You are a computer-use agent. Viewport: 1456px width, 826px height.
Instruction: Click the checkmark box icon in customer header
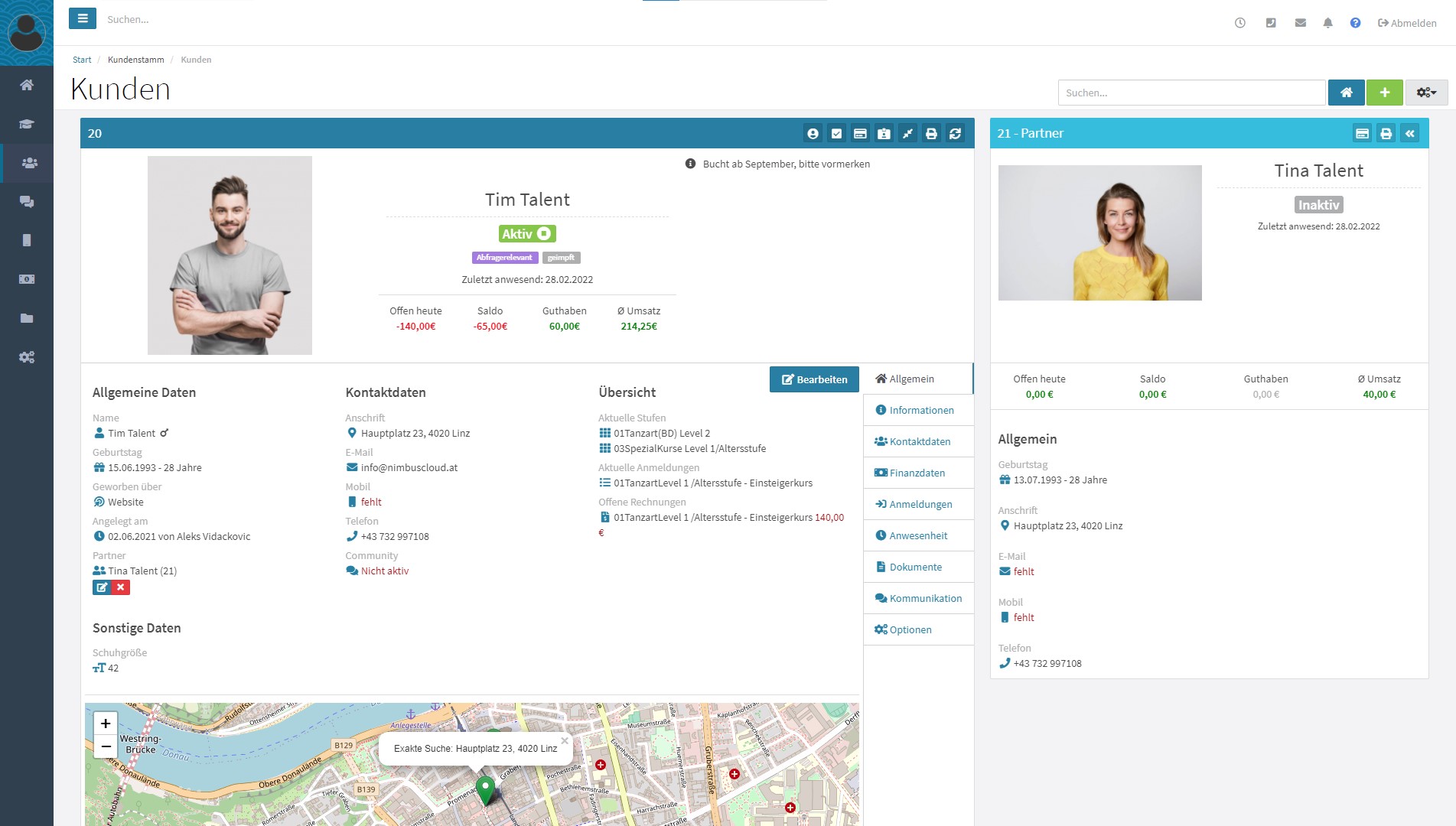coord(836,134)
